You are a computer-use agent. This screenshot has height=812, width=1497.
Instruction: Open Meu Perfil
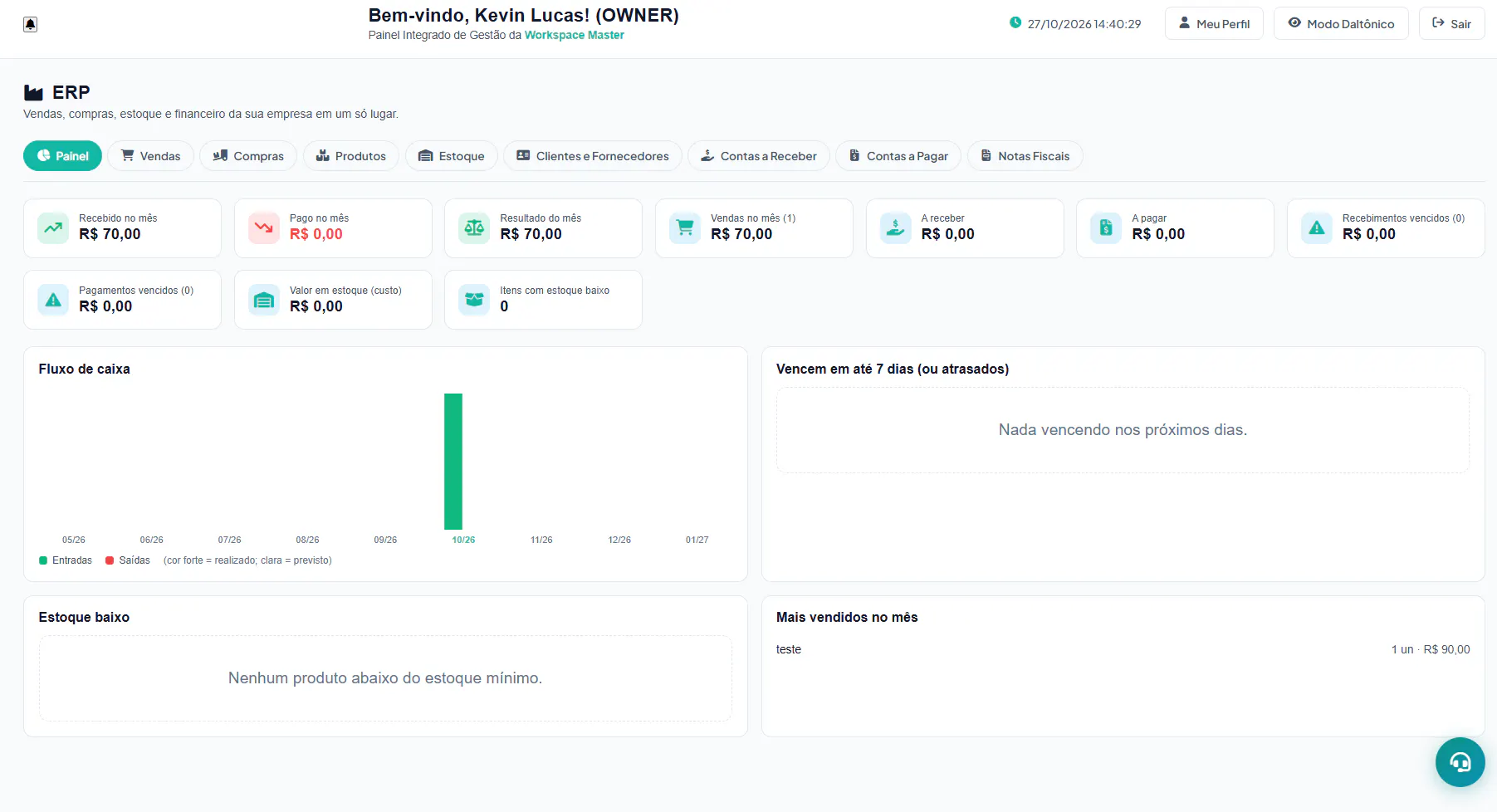coord(1214,23)
